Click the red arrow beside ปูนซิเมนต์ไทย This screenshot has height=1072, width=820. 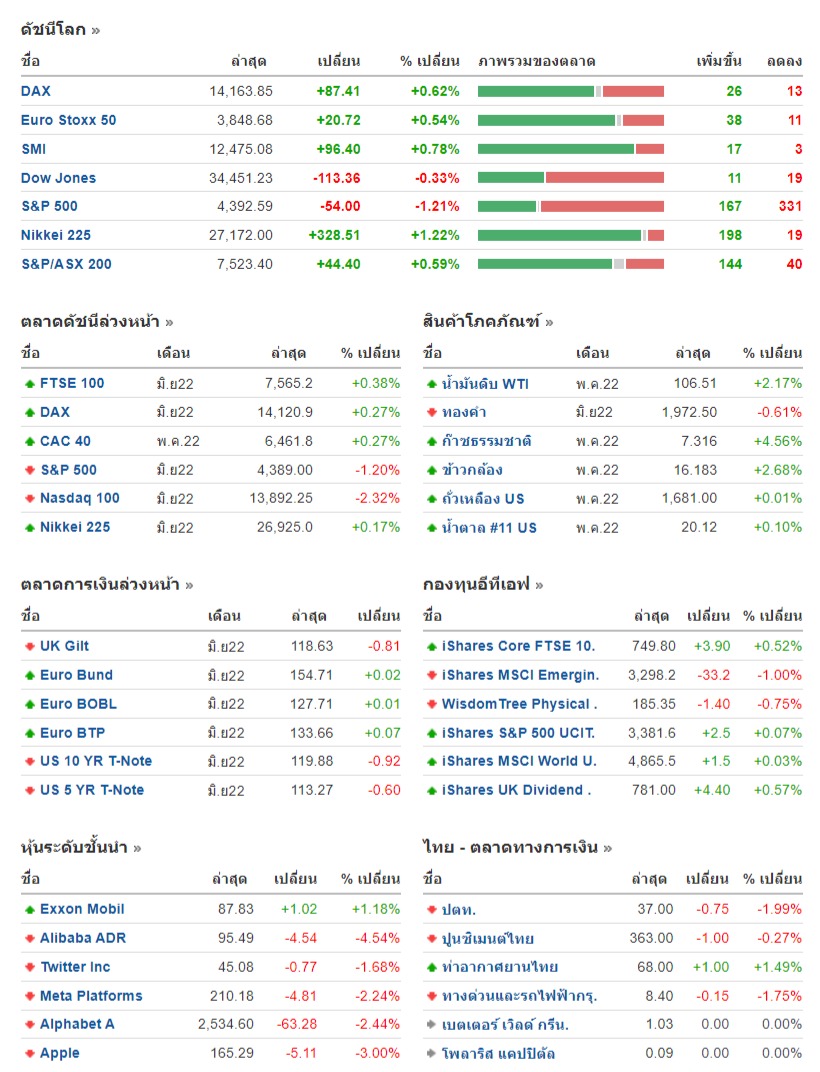click(432, 938)
